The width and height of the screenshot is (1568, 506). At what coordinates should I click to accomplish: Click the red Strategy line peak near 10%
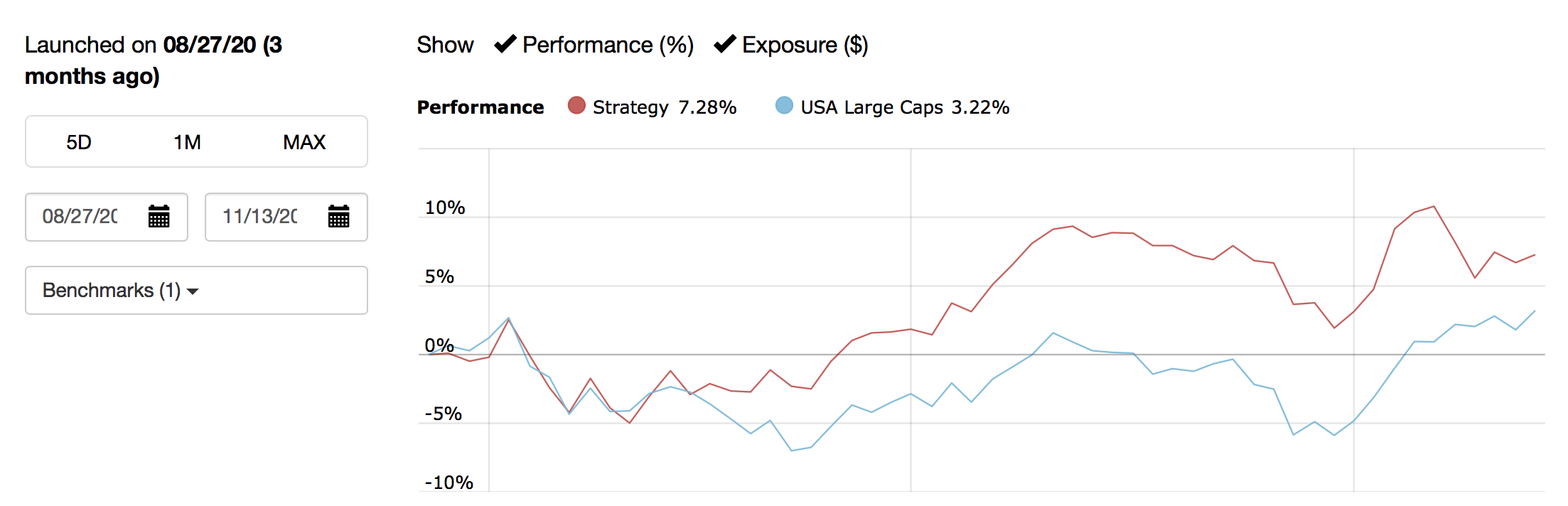pyautogui.click(x=1434, y=207)
